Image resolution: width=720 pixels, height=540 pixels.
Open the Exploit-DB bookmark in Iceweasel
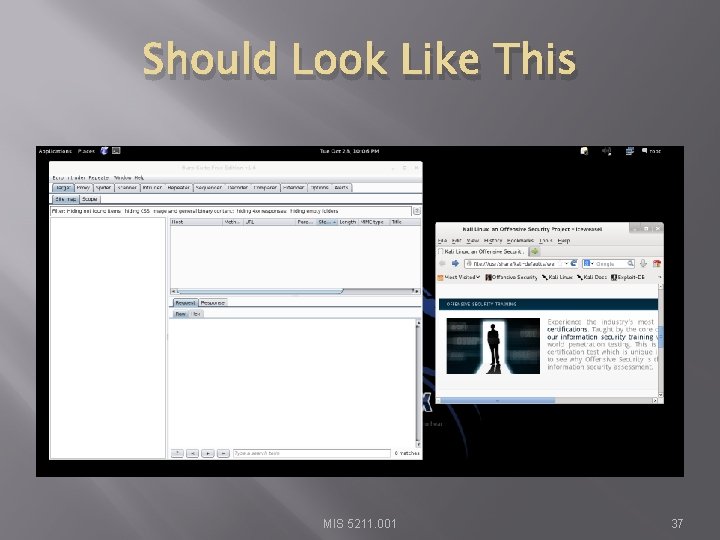tap(628, 277)
